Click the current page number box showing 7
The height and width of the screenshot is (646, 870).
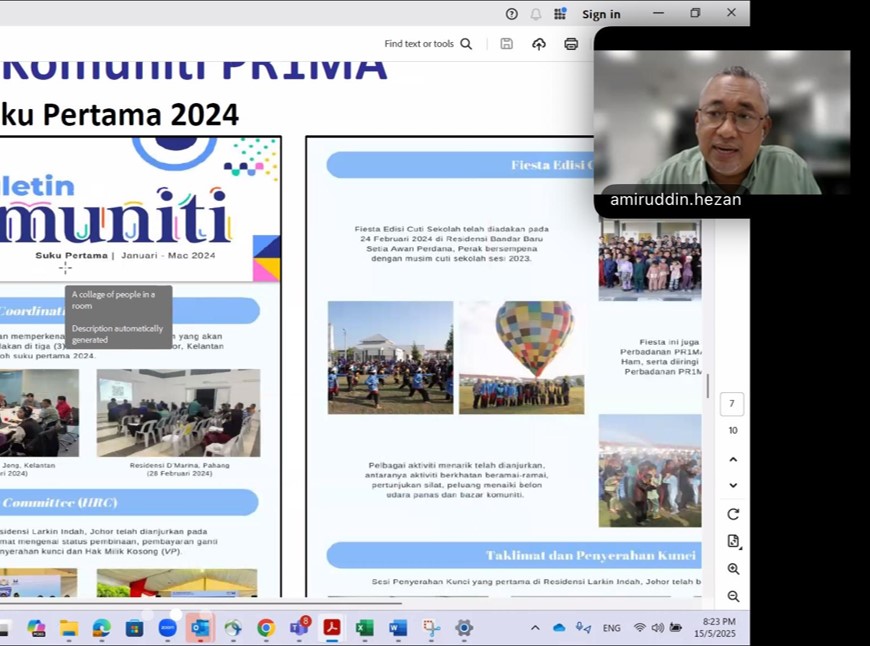click(732, 403)
